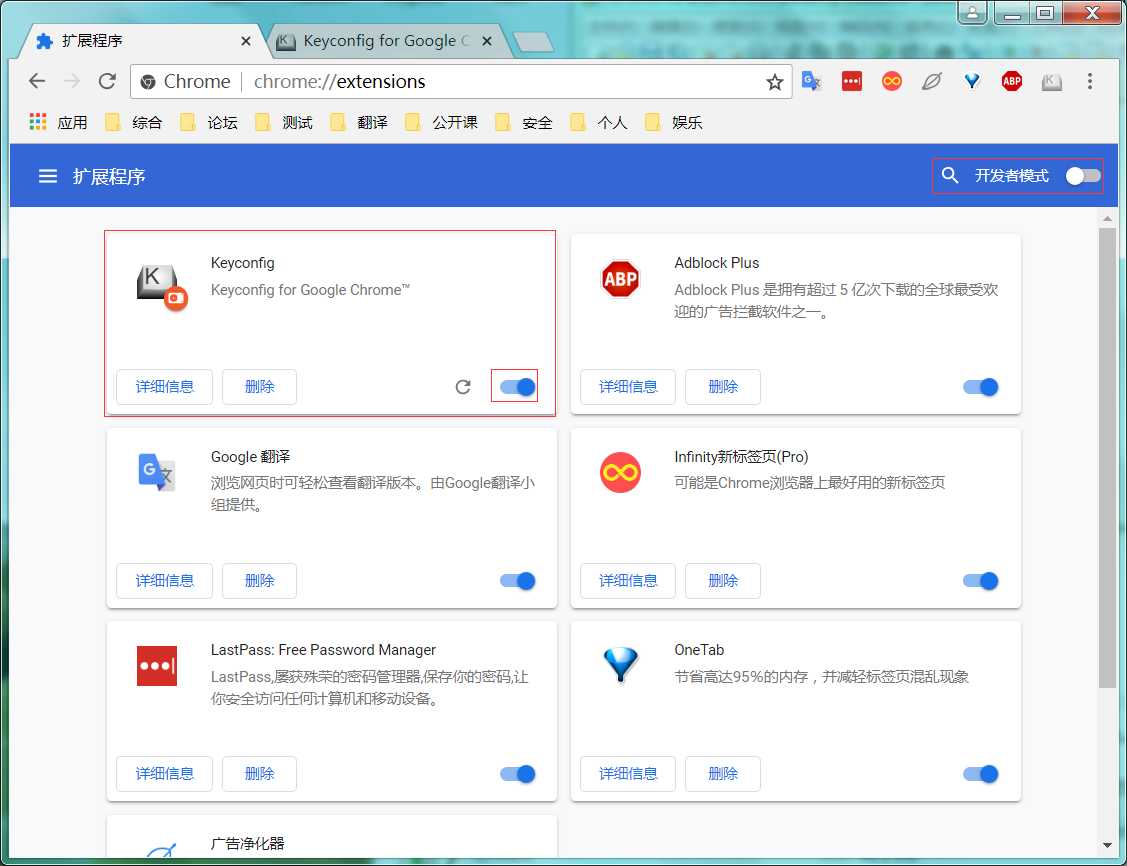The width and height of the screenshot is (1127, 866).
Task: Open the 公开课 bookmark folder
Action: click(x=441, y=122)
